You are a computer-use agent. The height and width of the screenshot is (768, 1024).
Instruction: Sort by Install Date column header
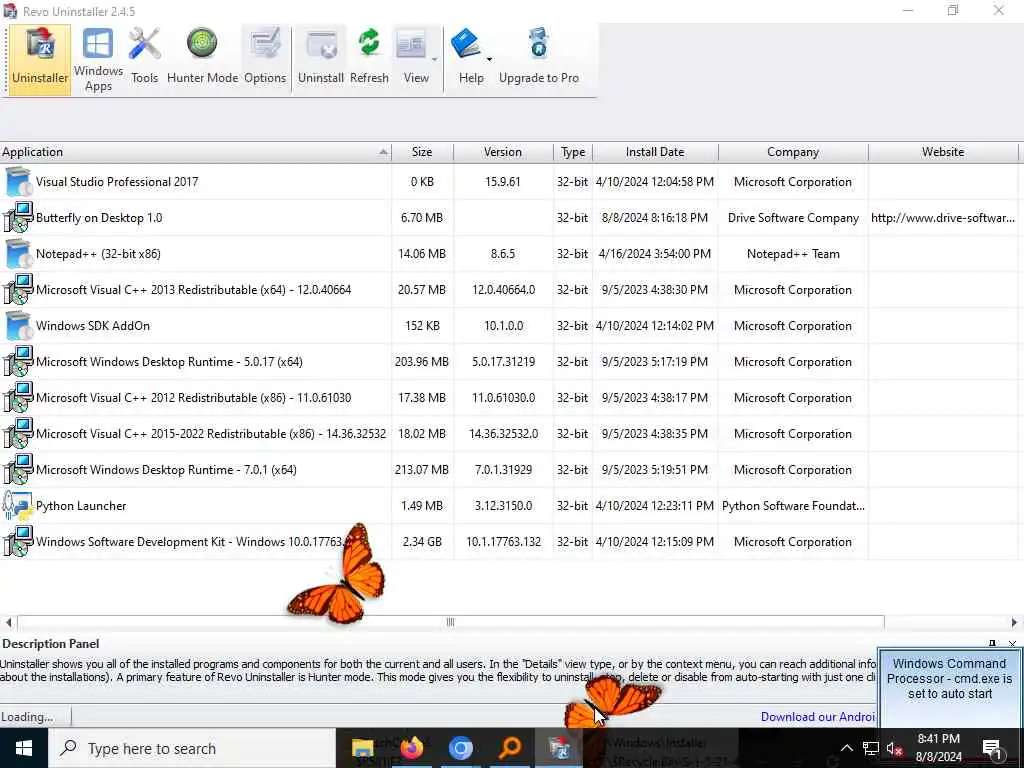[x=655, y=152]
